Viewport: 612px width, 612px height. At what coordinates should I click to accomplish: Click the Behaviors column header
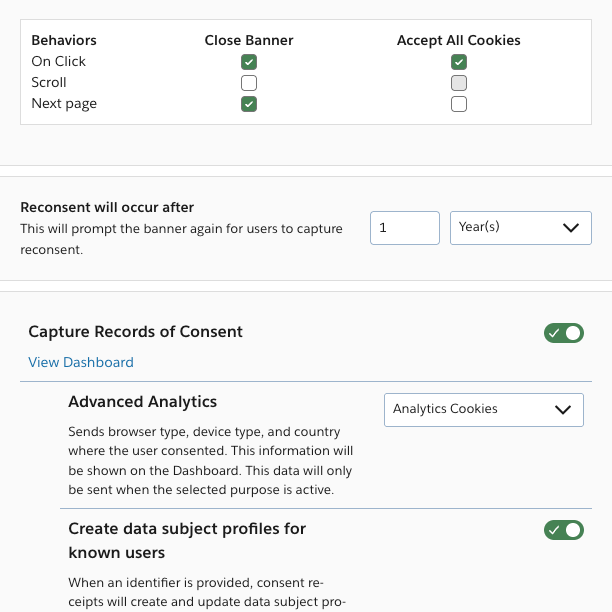64,41
